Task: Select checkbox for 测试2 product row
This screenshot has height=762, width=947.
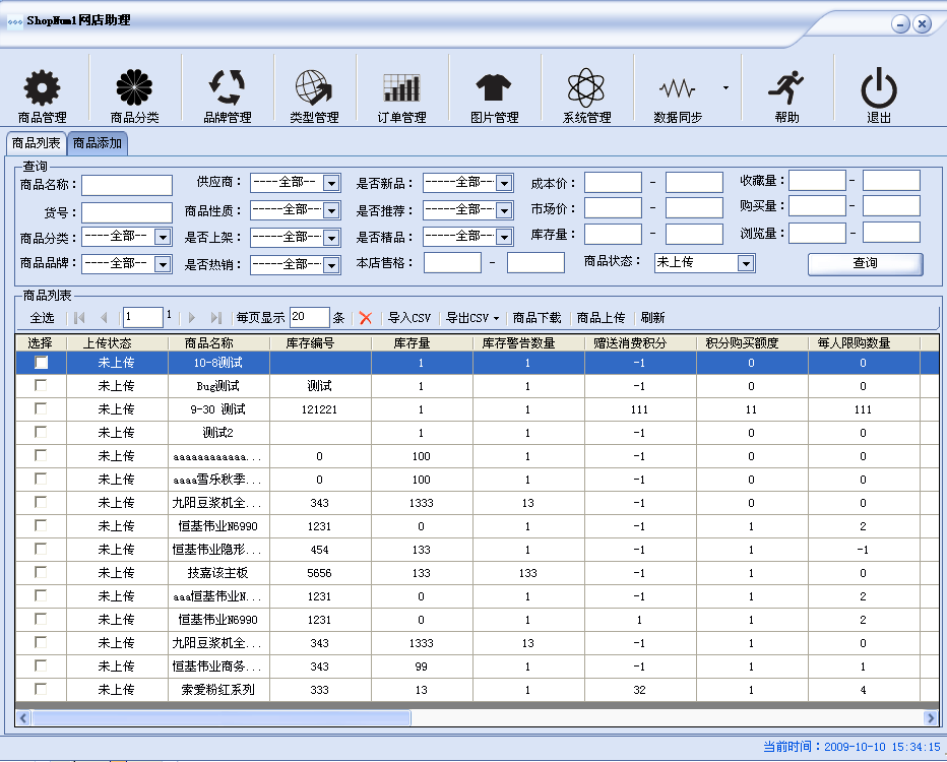Action: pyautogui.click(x=41, y=432)
